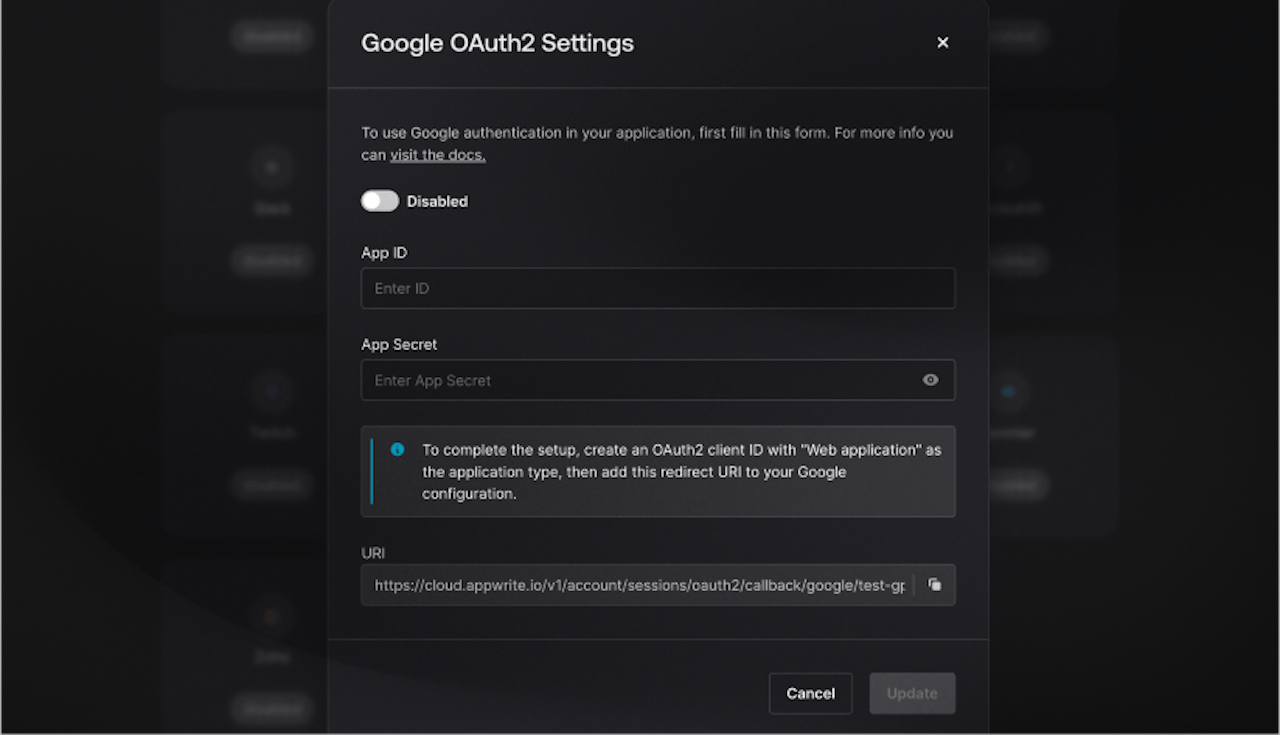Click the 'Google OAuth2 Settings' dialog title

coord(497,43)
